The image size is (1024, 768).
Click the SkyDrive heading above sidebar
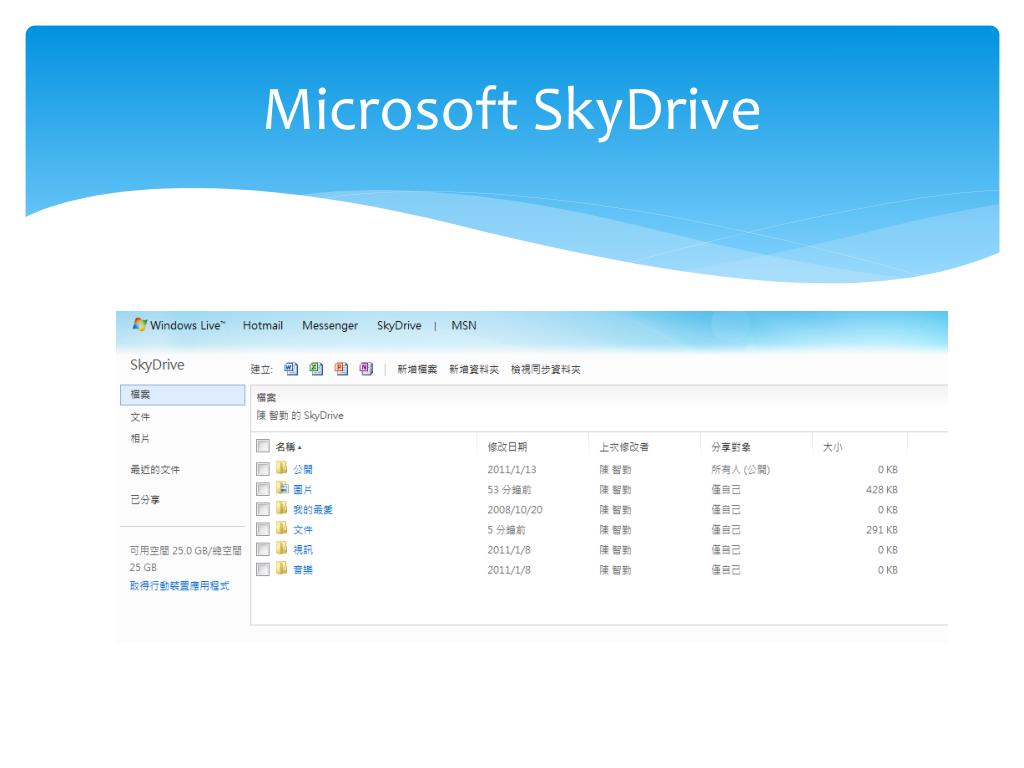pos(157,365)
